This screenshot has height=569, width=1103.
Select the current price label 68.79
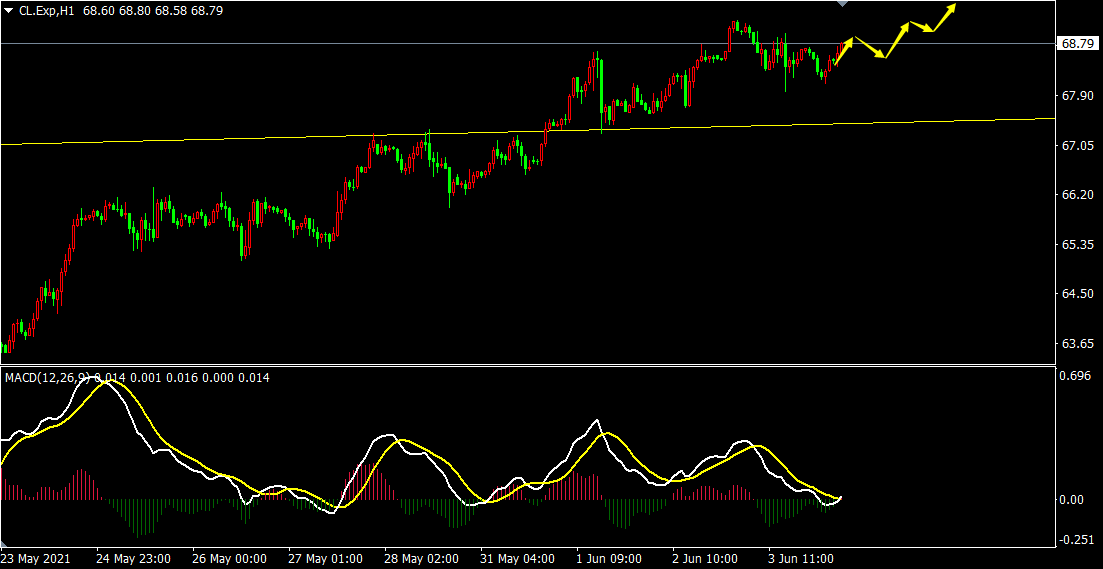point(1076,44)
